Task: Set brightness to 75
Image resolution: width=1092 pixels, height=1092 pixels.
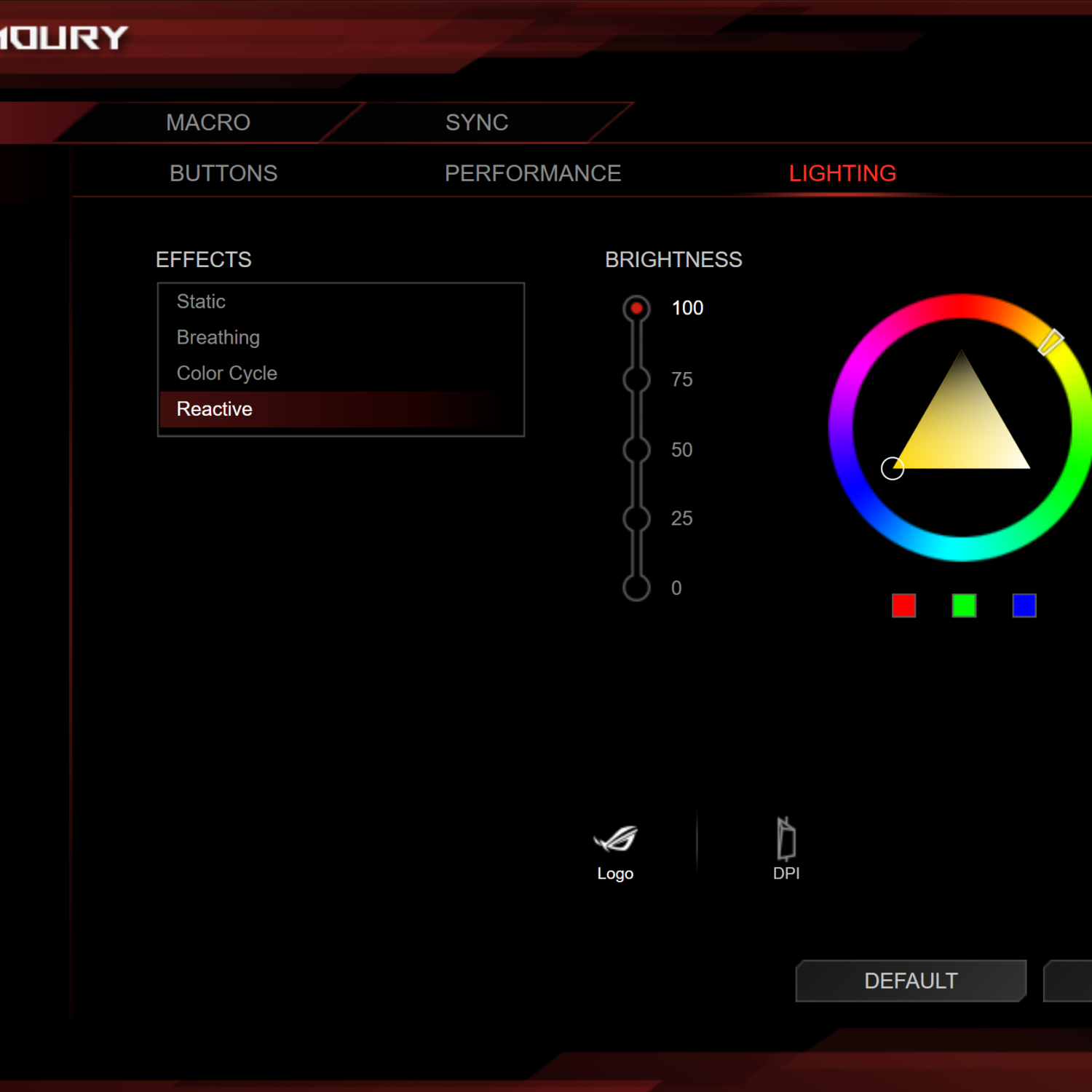Action: pos(636,379)
